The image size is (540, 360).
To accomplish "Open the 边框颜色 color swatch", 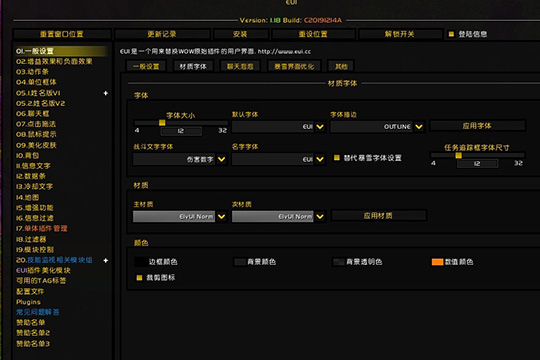I will (x=141, y=262).
